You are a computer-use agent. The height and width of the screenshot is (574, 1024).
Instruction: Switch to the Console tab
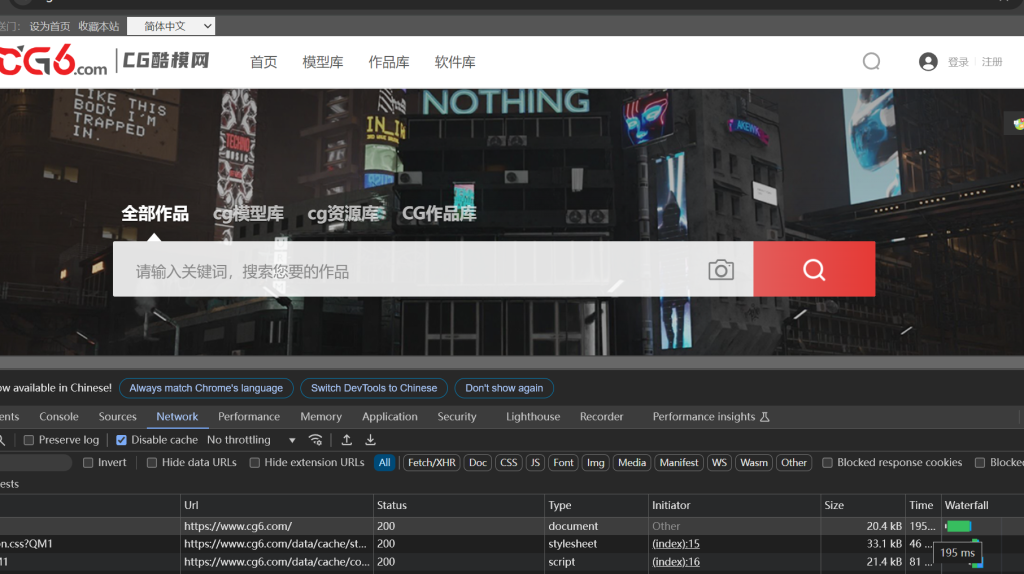[x=59, y=417]
